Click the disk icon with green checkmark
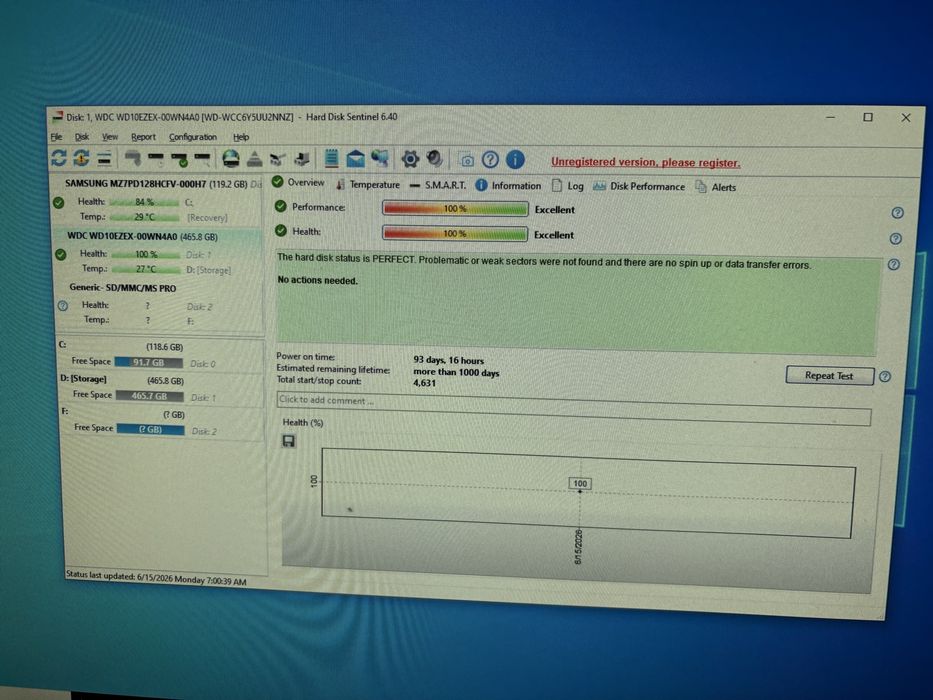This screenshot has width=933, height=700. coord(179,160)
